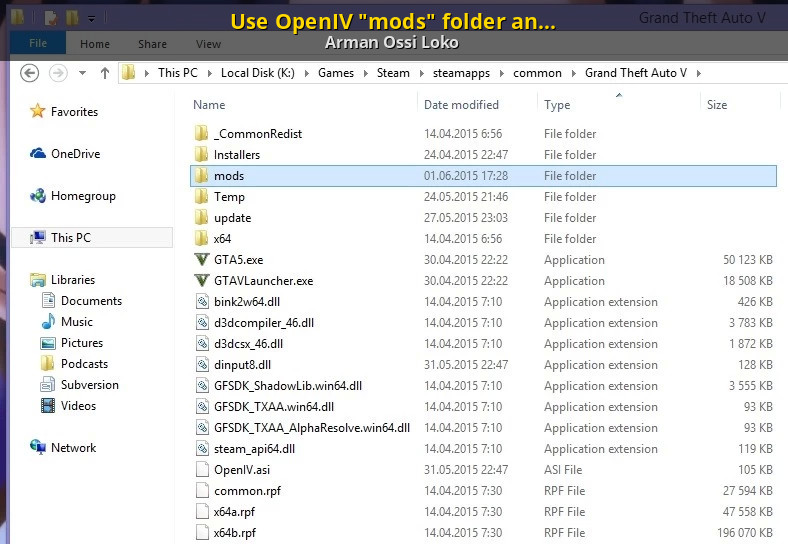This screenshot has height=544, width=788.
Task: Select the mods folder icon
Action: coord(201,176)
